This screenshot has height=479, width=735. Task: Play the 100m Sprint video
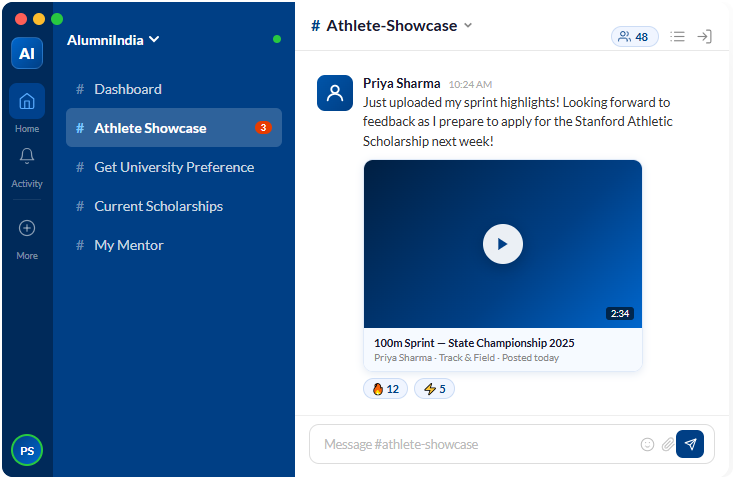[502, 244]
